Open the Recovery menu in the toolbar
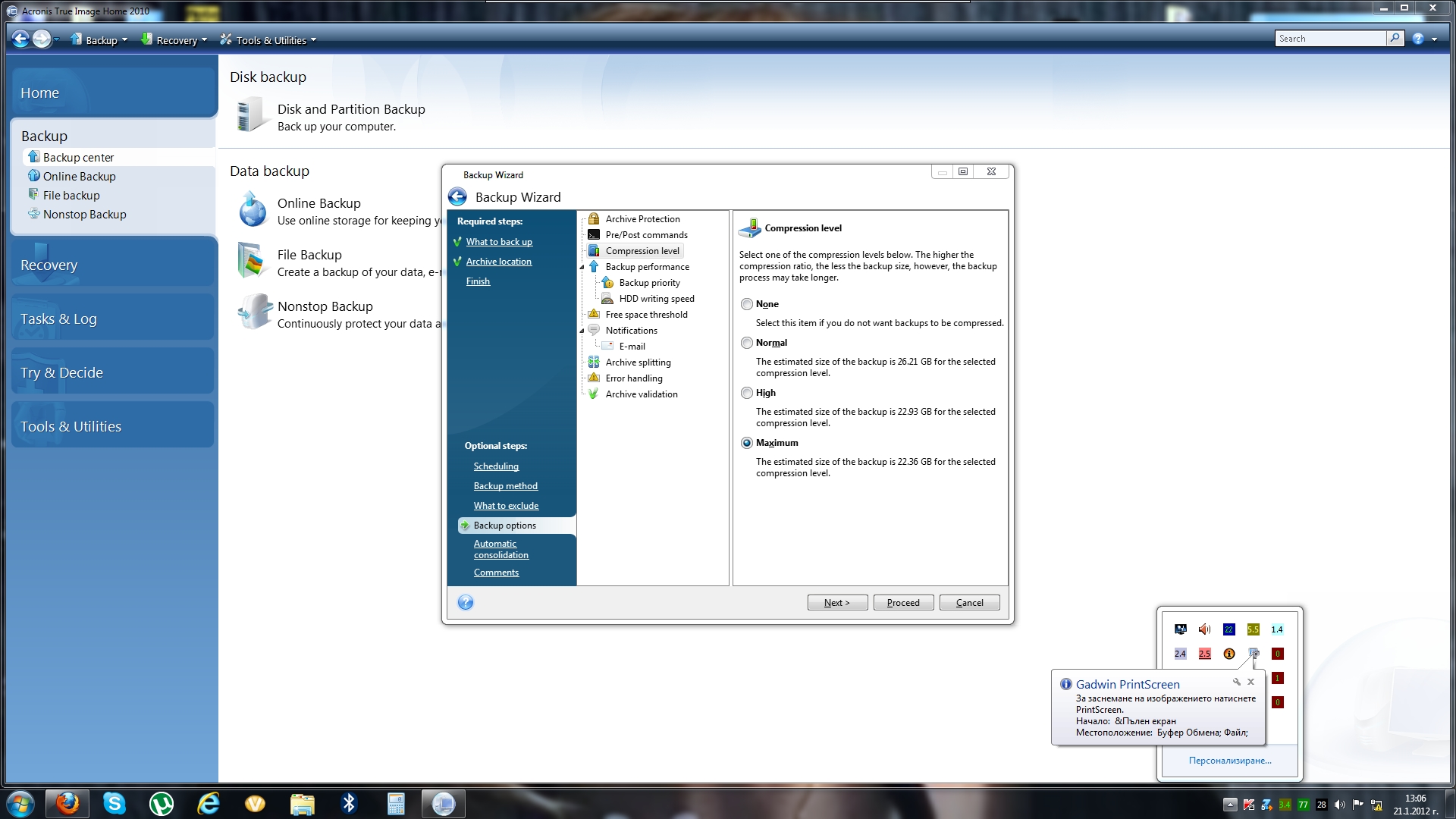The height and width of the screenshot is (819, 1456). click(174, 40)
